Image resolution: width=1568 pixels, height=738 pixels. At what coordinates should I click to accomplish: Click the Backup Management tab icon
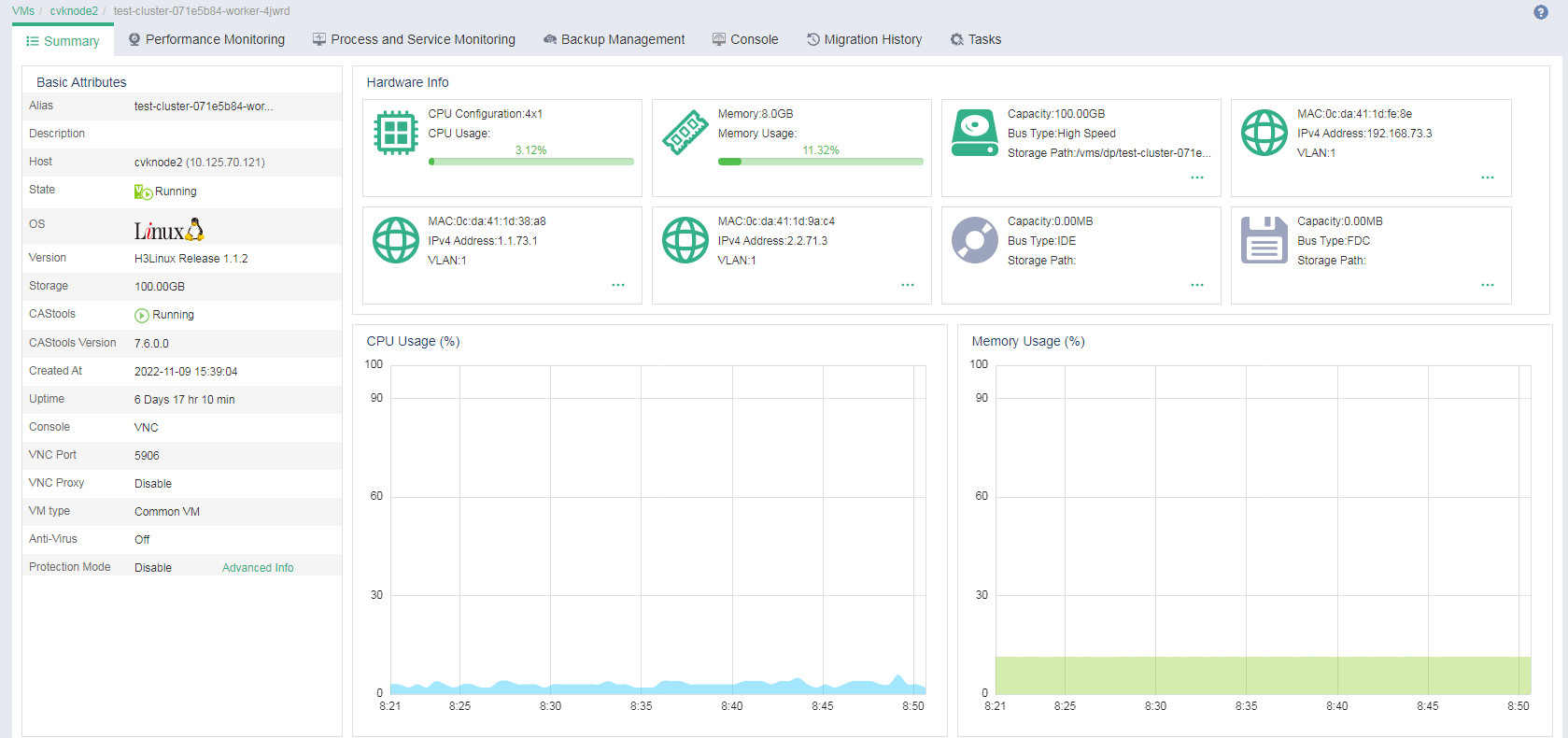click(x=550, y=39)
